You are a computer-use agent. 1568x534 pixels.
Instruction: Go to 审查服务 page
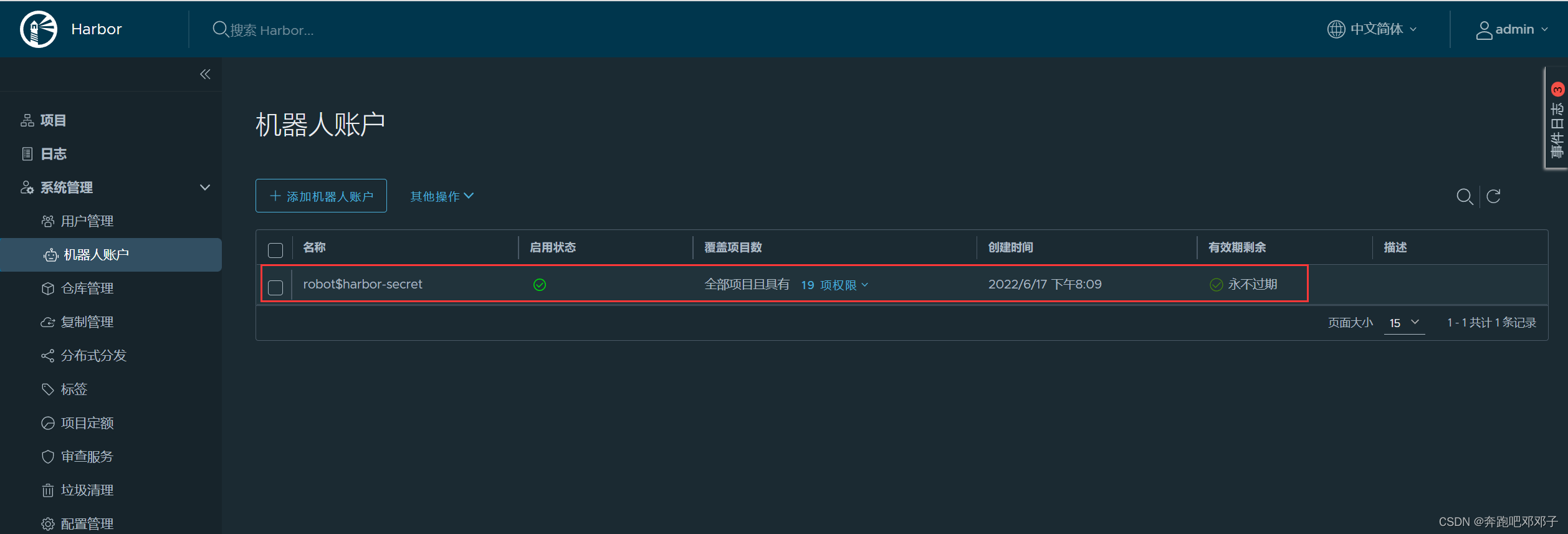point(87,457)
